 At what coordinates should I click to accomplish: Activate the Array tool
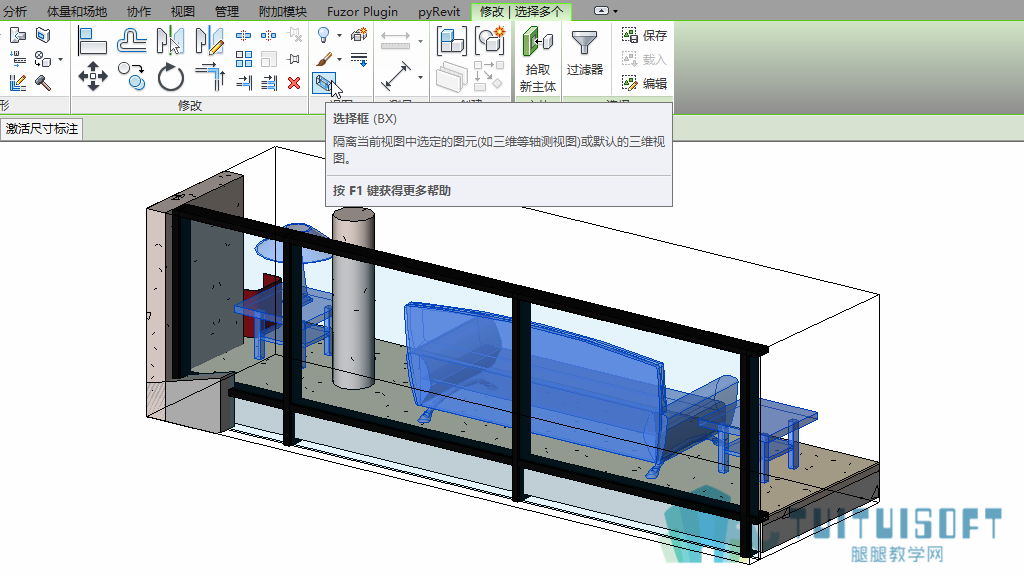click(244, 59)
